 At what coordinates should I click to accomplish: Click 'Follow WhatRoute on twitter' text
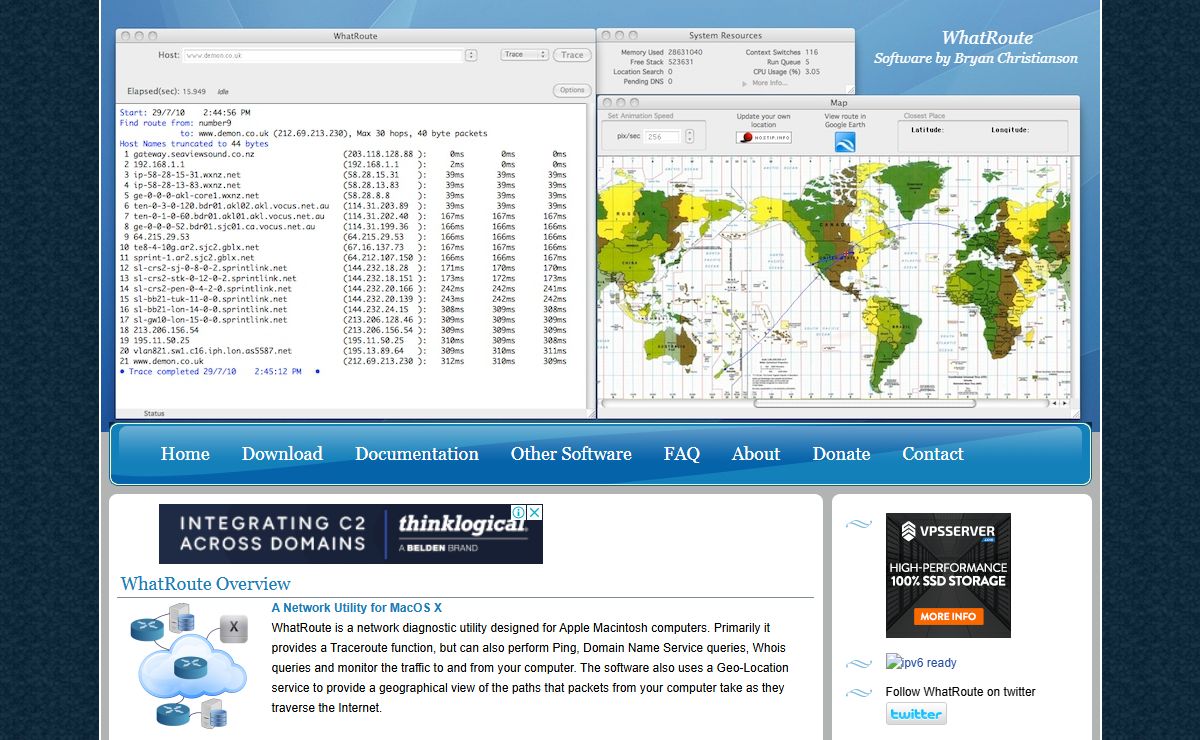tap(960, 692)
